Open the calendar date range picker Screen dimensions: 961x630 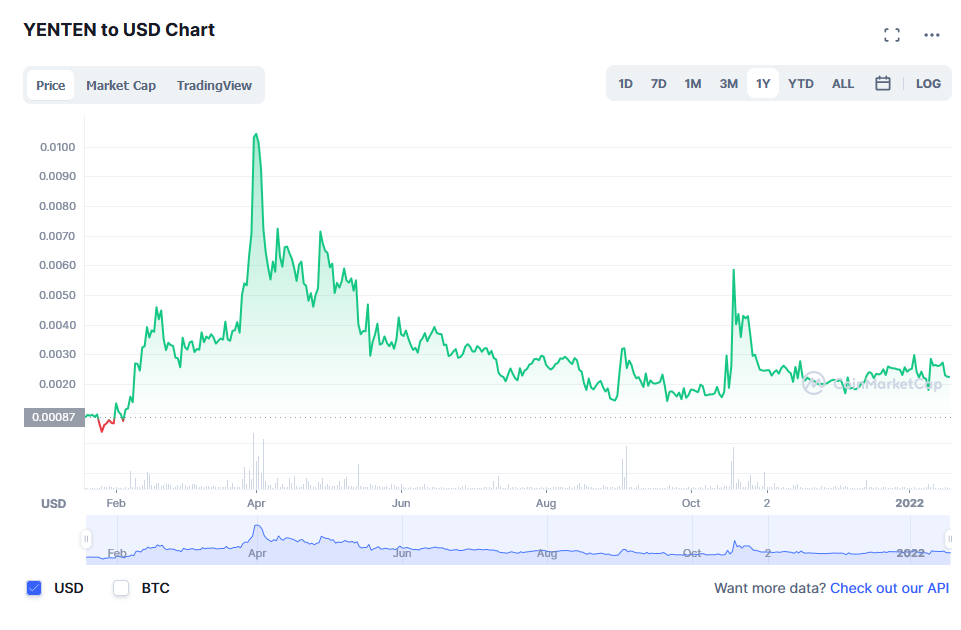(883, 83)
